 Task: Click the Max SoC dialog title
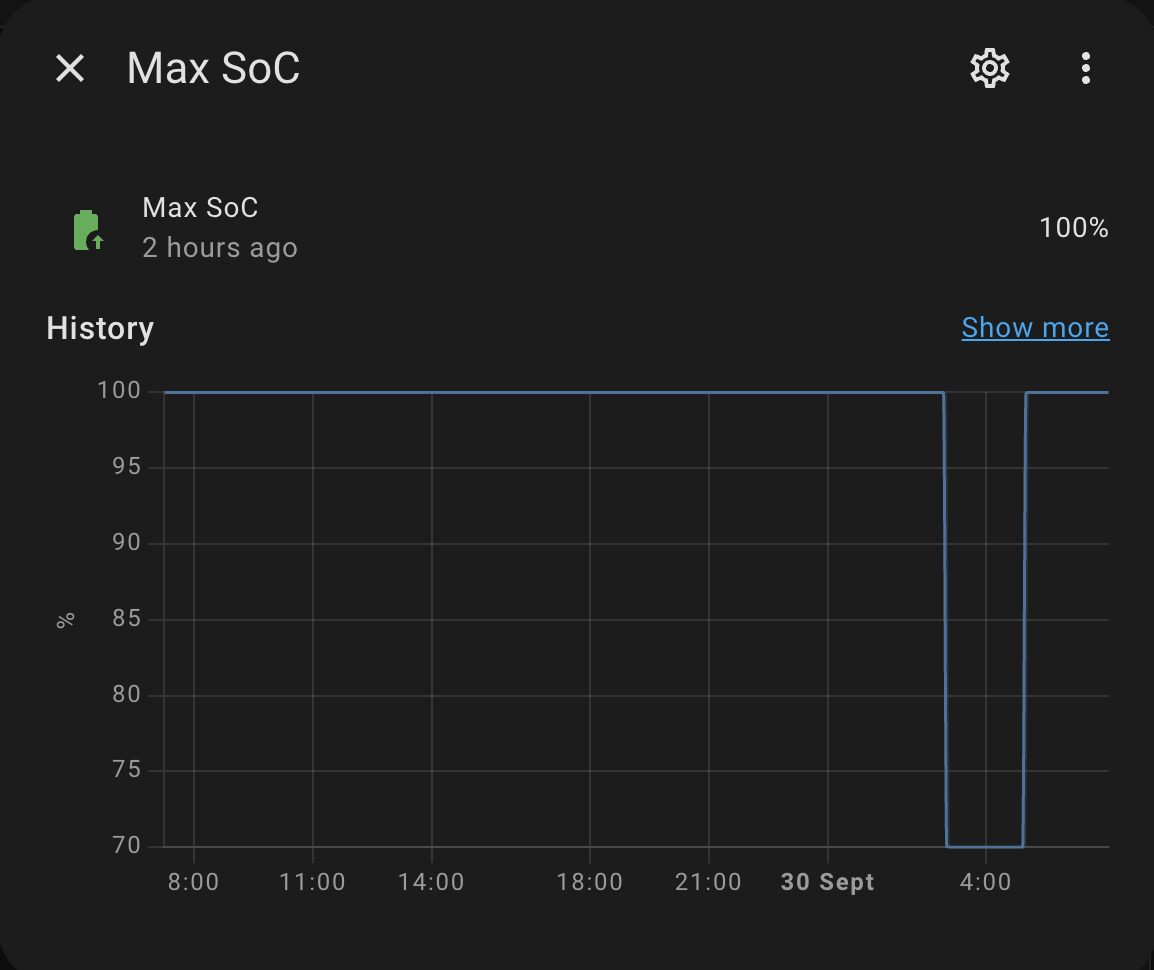coord(213,68)
